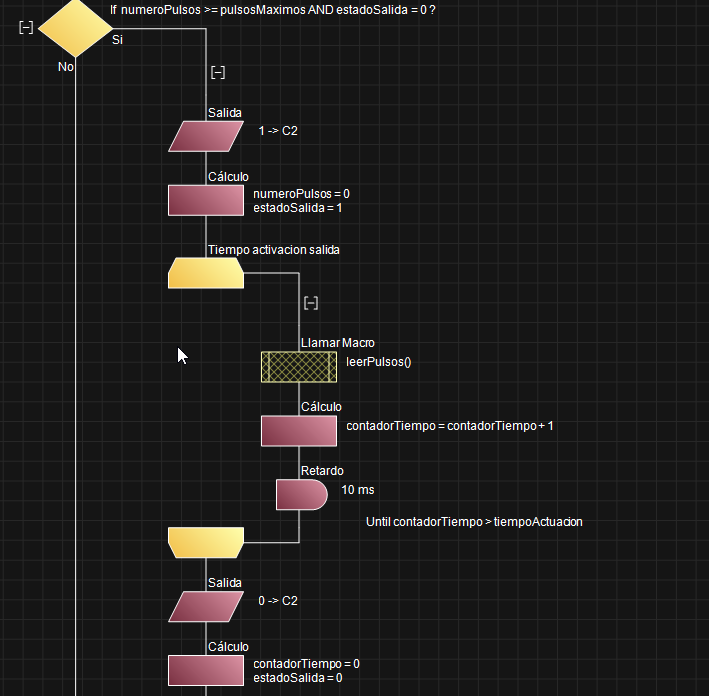
Task: Select the yellow decision diamond for numeroPulsos
Action: pos(76,28)
